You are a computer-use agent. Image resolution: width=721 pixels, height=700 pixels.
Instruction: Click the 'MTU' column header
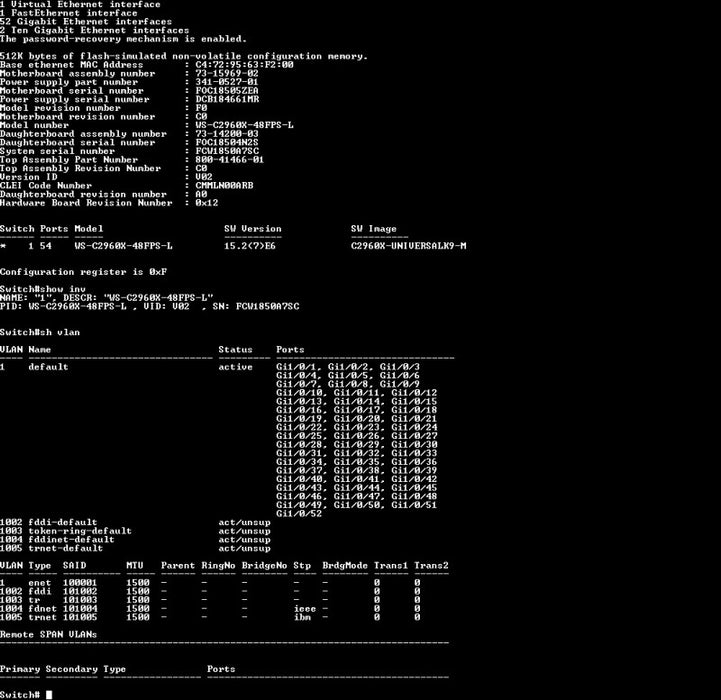point(135,566)
